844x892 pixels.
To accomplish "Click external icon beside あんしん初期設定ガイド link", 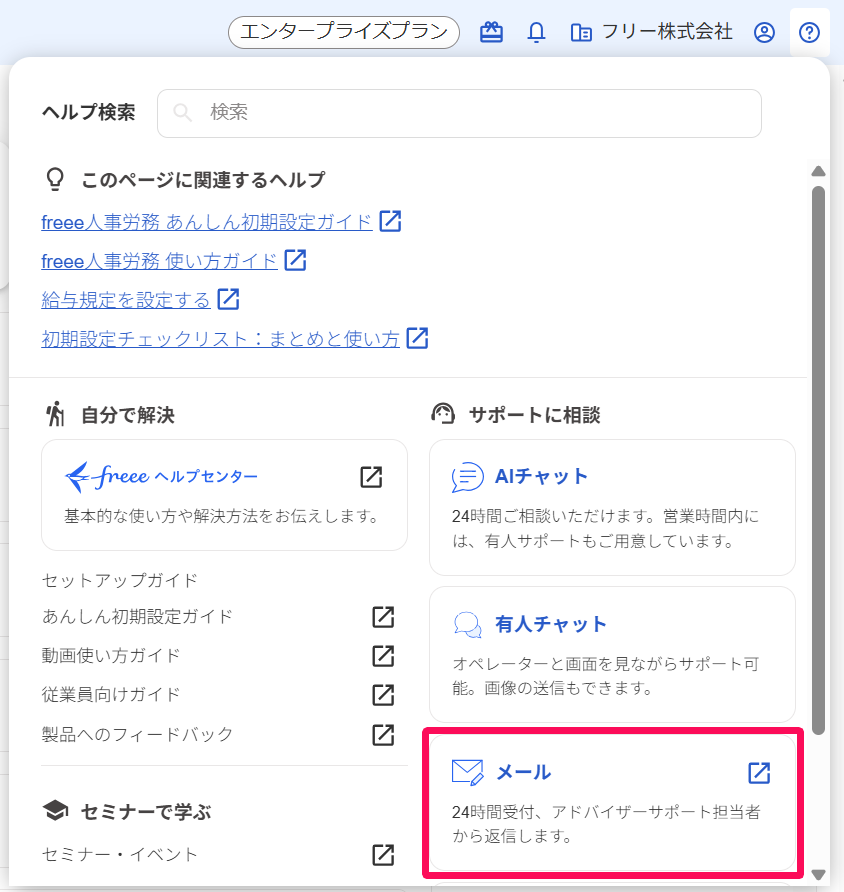I will coord(390,221).
